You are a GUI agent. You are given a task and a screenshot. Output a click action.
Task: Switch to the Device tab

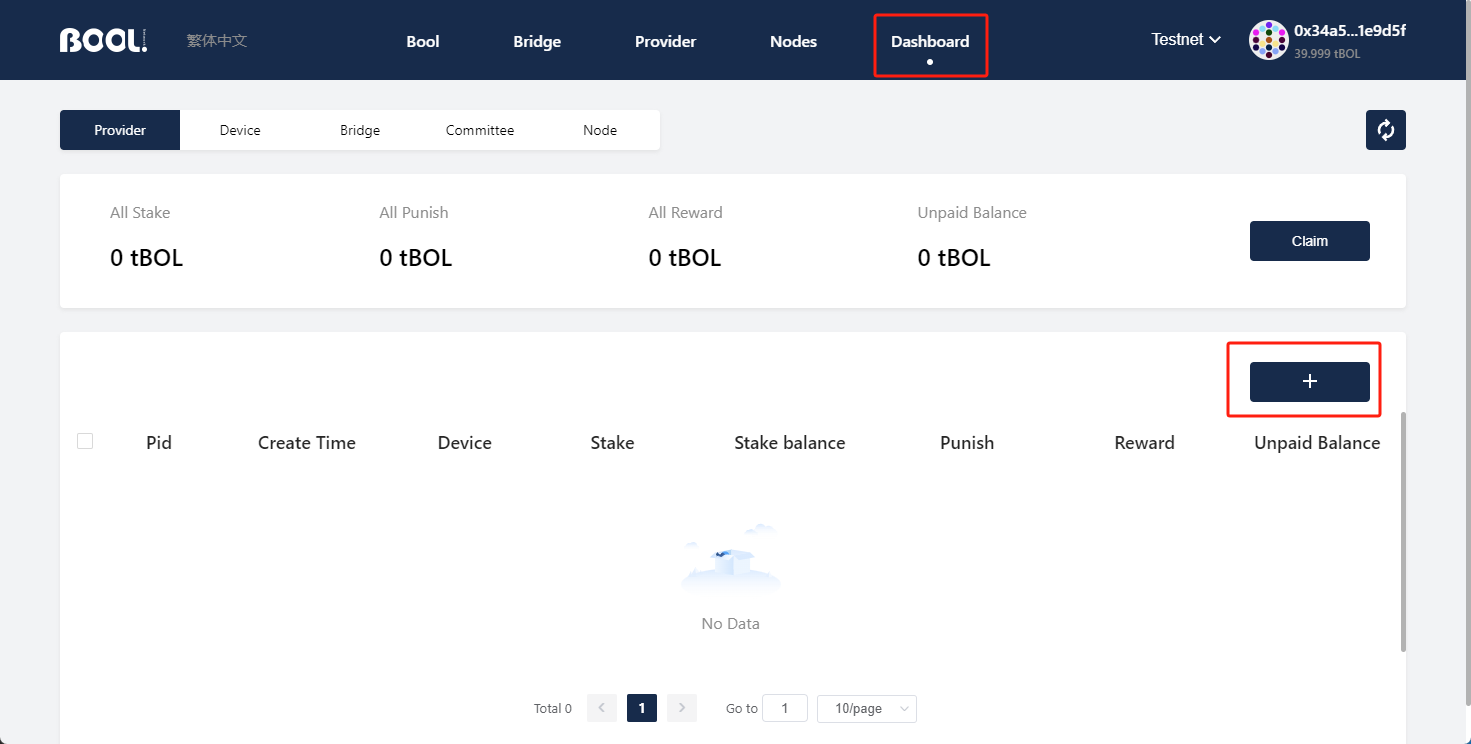(x=240, y=129)
